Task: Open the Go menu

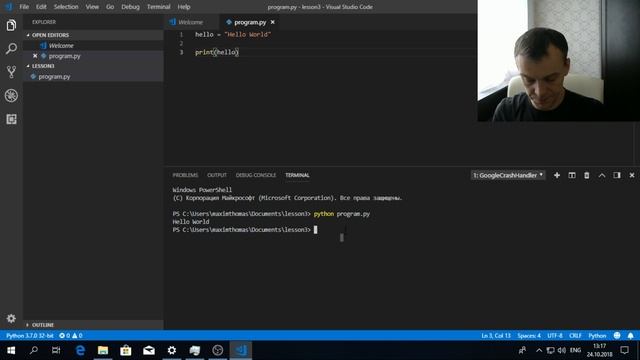Action: [x=110, y=7]
